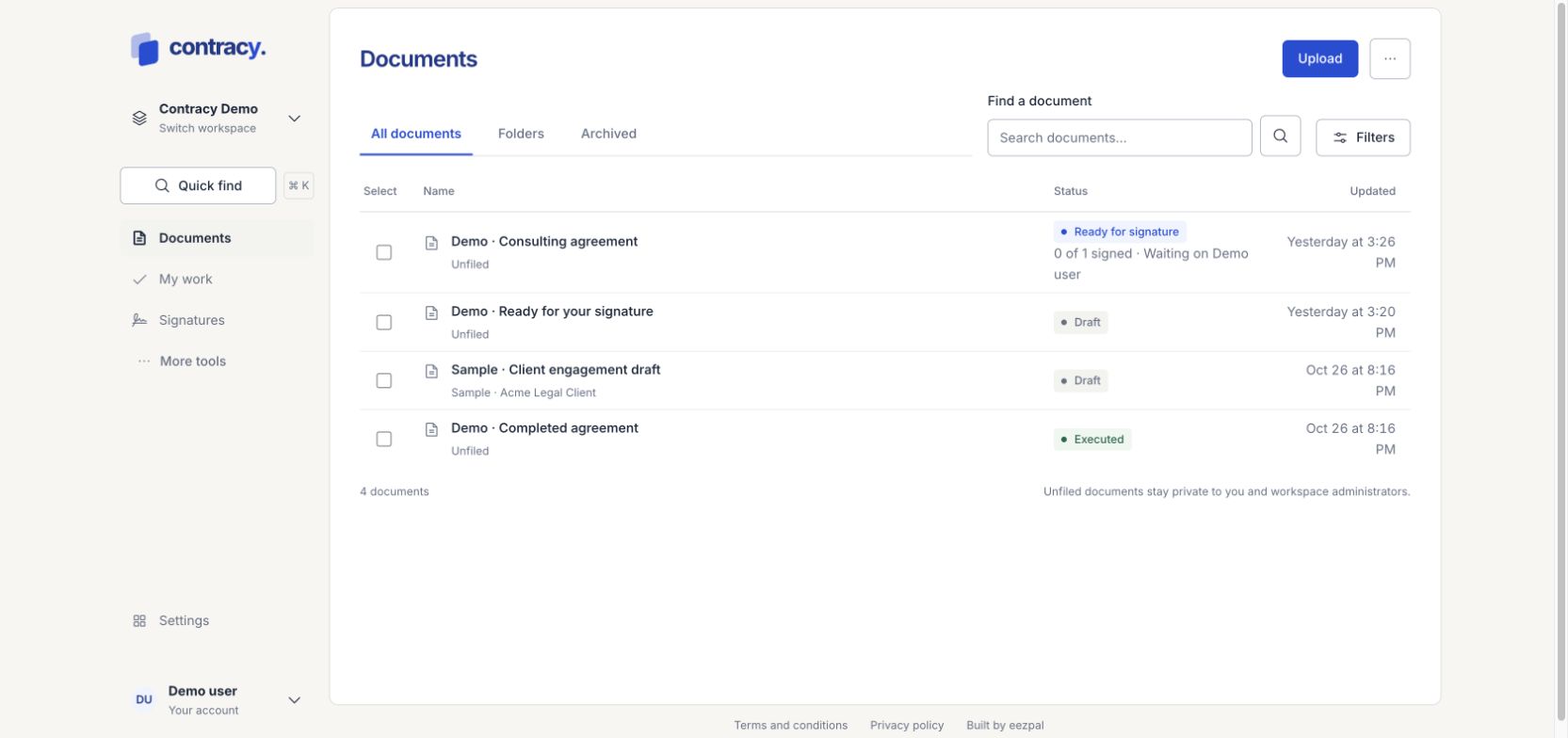Image resolution: width=1568 pixels, height=738 pixels.
Task: Select checkbox for Demo · Consulting agreement
Action: tap(383, 252)
